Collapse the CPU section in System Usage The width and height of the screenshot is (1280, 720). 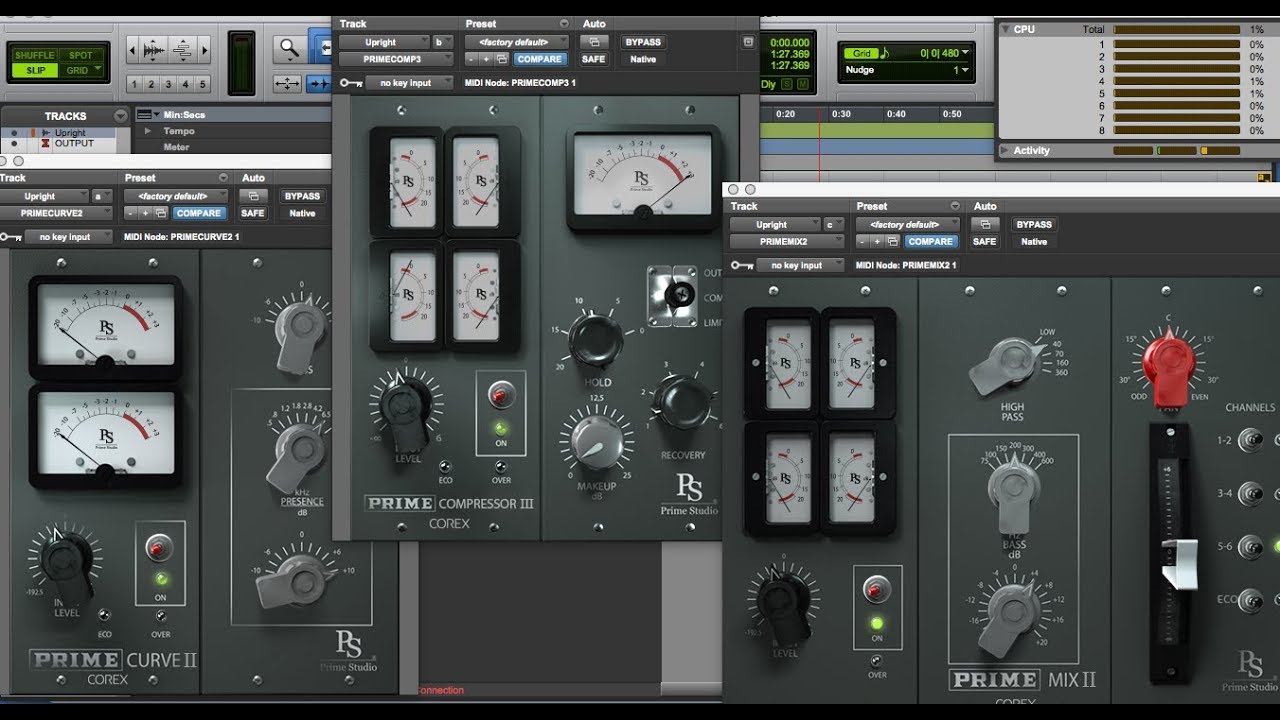[x=1005, y=30]
